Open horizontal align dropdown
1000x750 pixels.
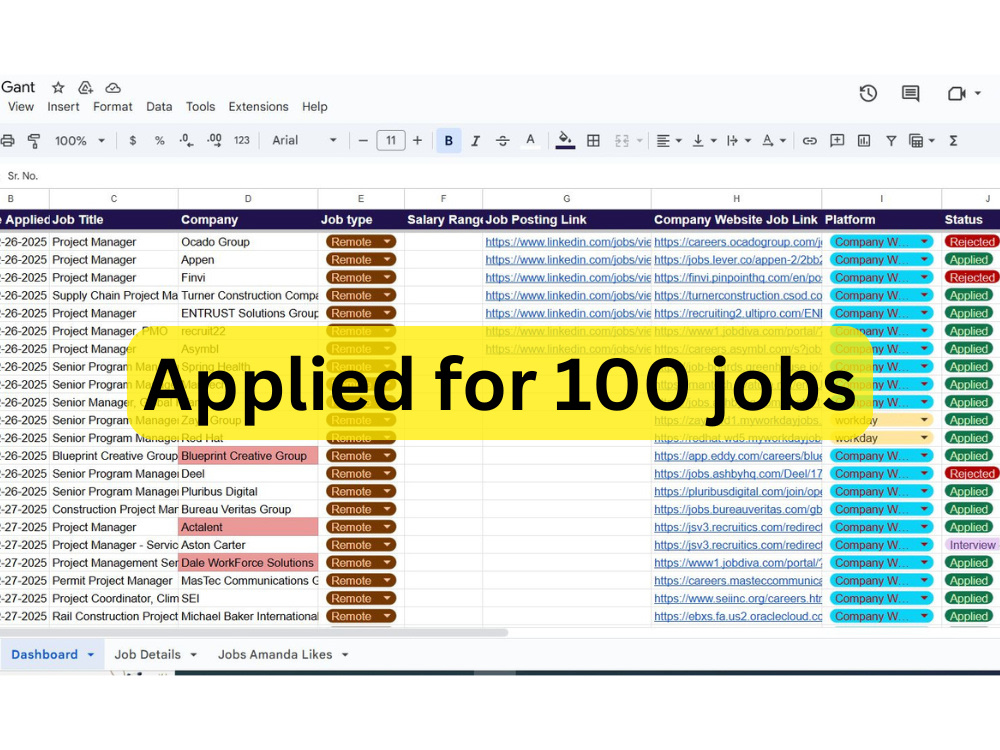[x=669, y=141]
